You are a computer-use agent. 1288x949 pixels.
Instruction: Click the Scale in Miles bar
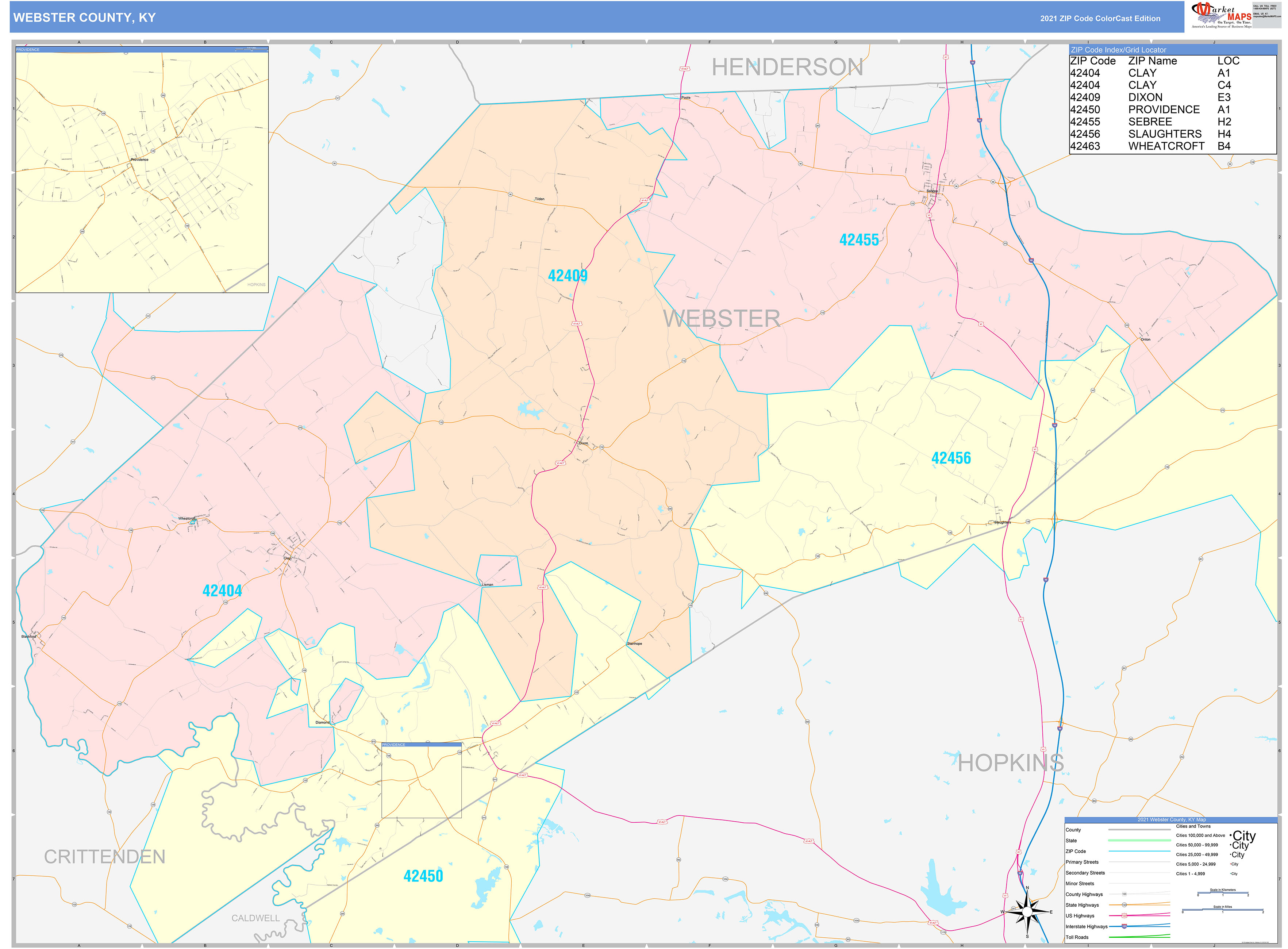point(1223,910)
